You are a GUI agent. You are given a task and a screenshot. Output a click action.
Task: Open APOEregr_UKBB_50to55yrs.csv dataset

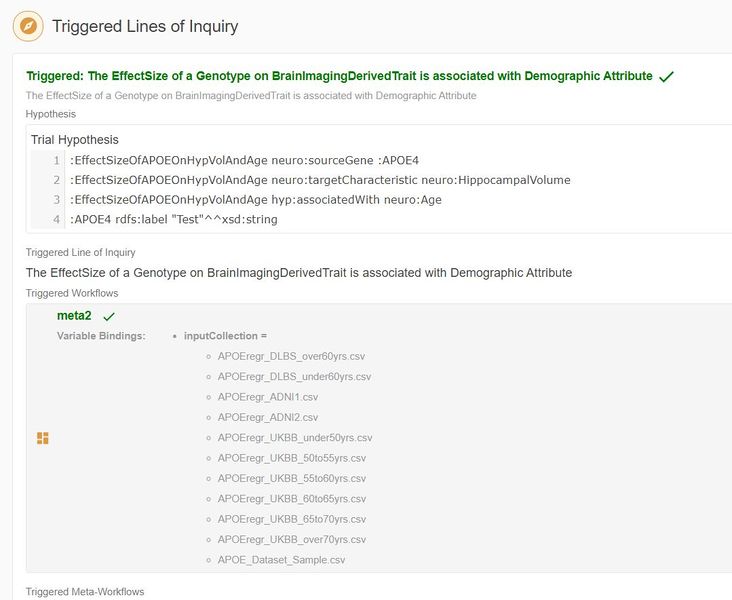292,458
